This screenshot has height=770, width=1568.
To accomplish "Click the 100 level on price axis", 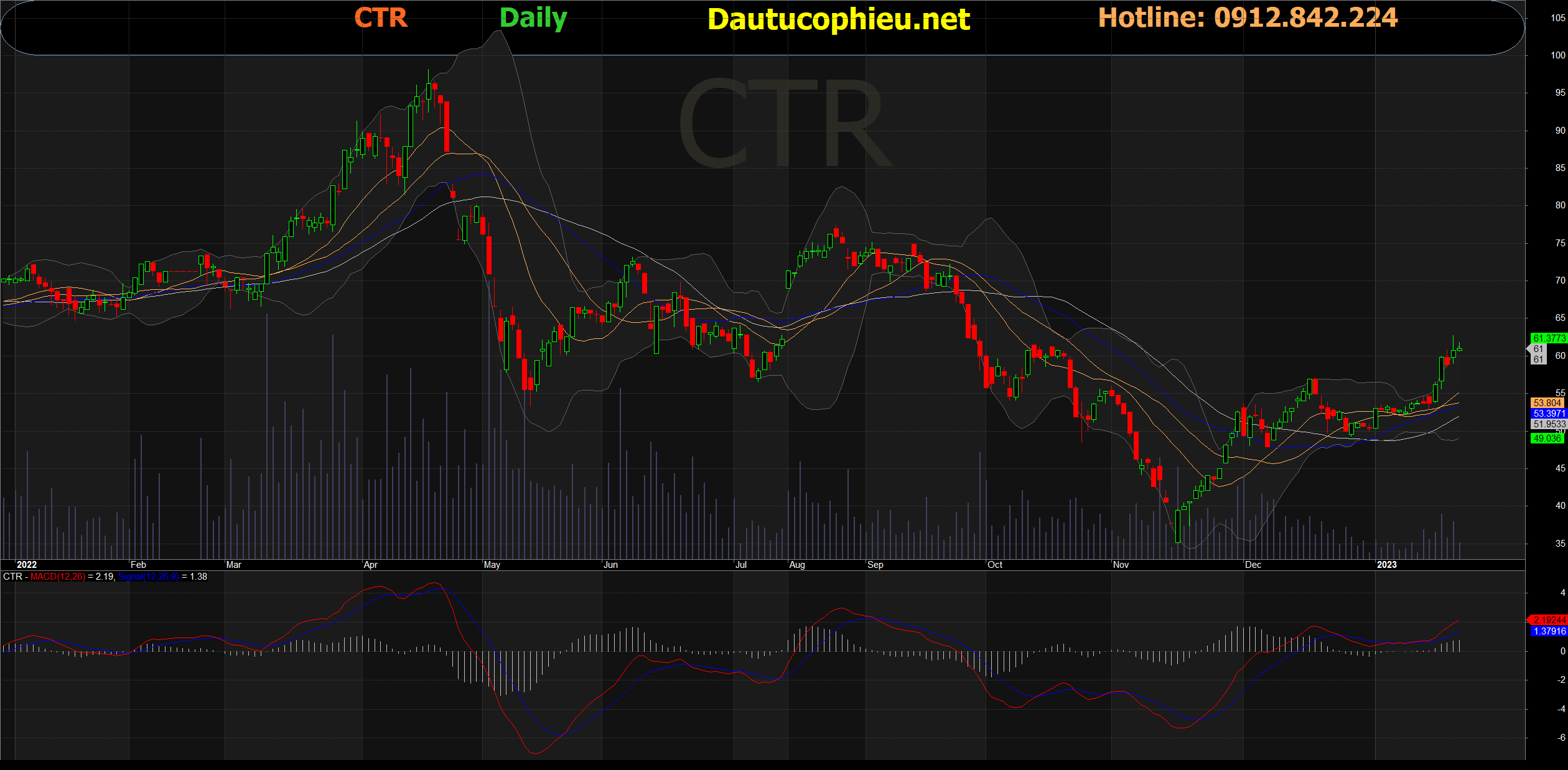I will 1557,55.
